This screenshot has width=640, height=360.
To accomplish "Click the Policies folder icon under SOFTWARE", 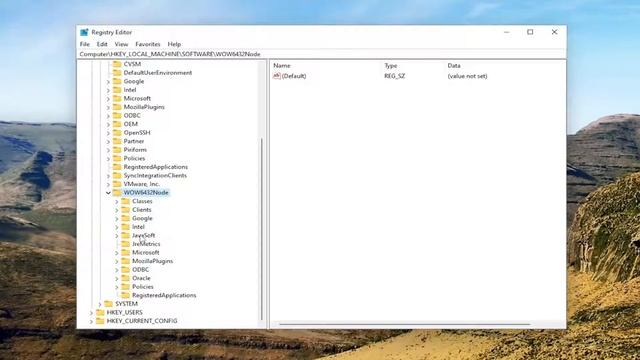I will pos(117,158).
